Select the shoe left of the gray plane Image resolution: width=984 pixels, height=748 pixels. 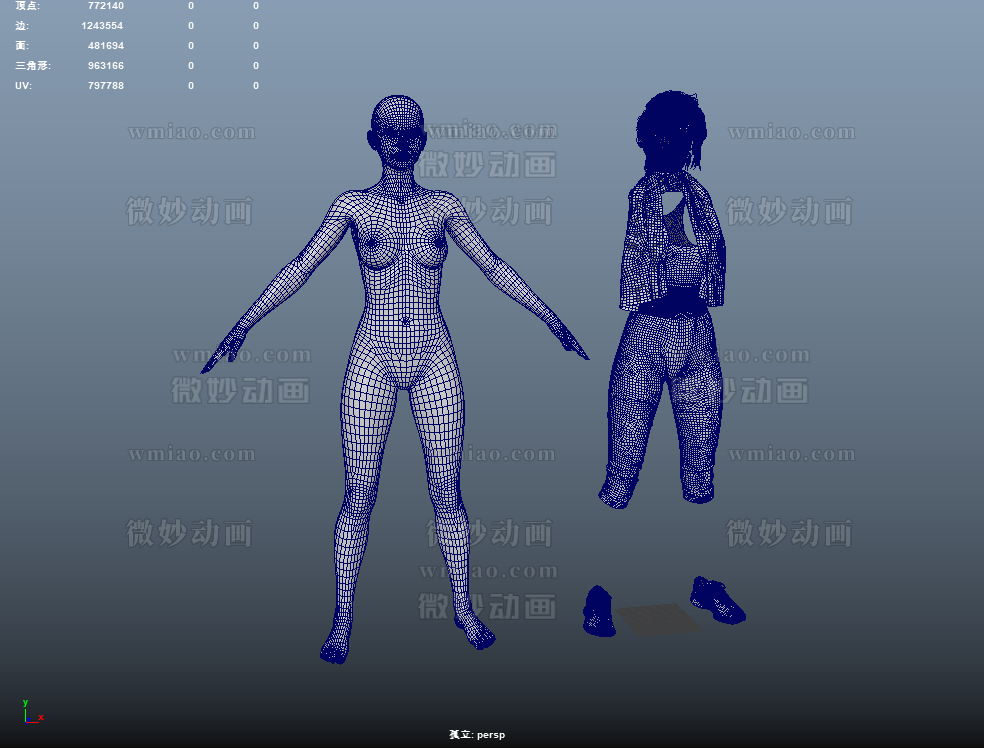coord(598,612)
